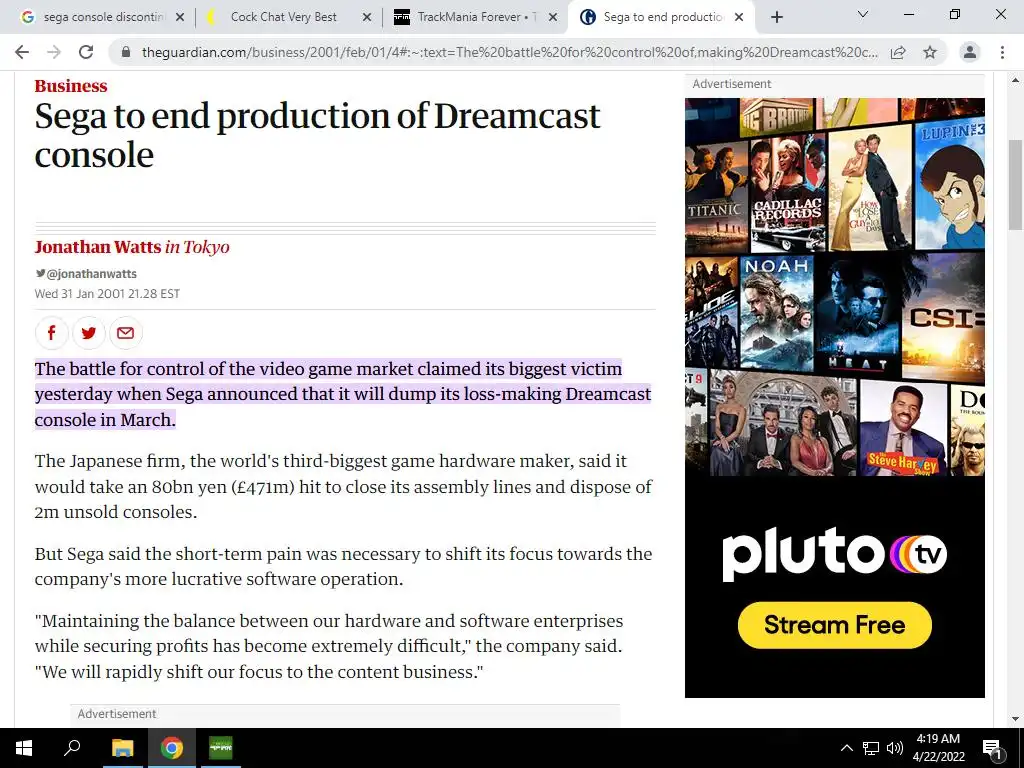The image size is (1024, 768).
Task: Select the 'Sega to end production' tab
Action: (x=662, y=17)
